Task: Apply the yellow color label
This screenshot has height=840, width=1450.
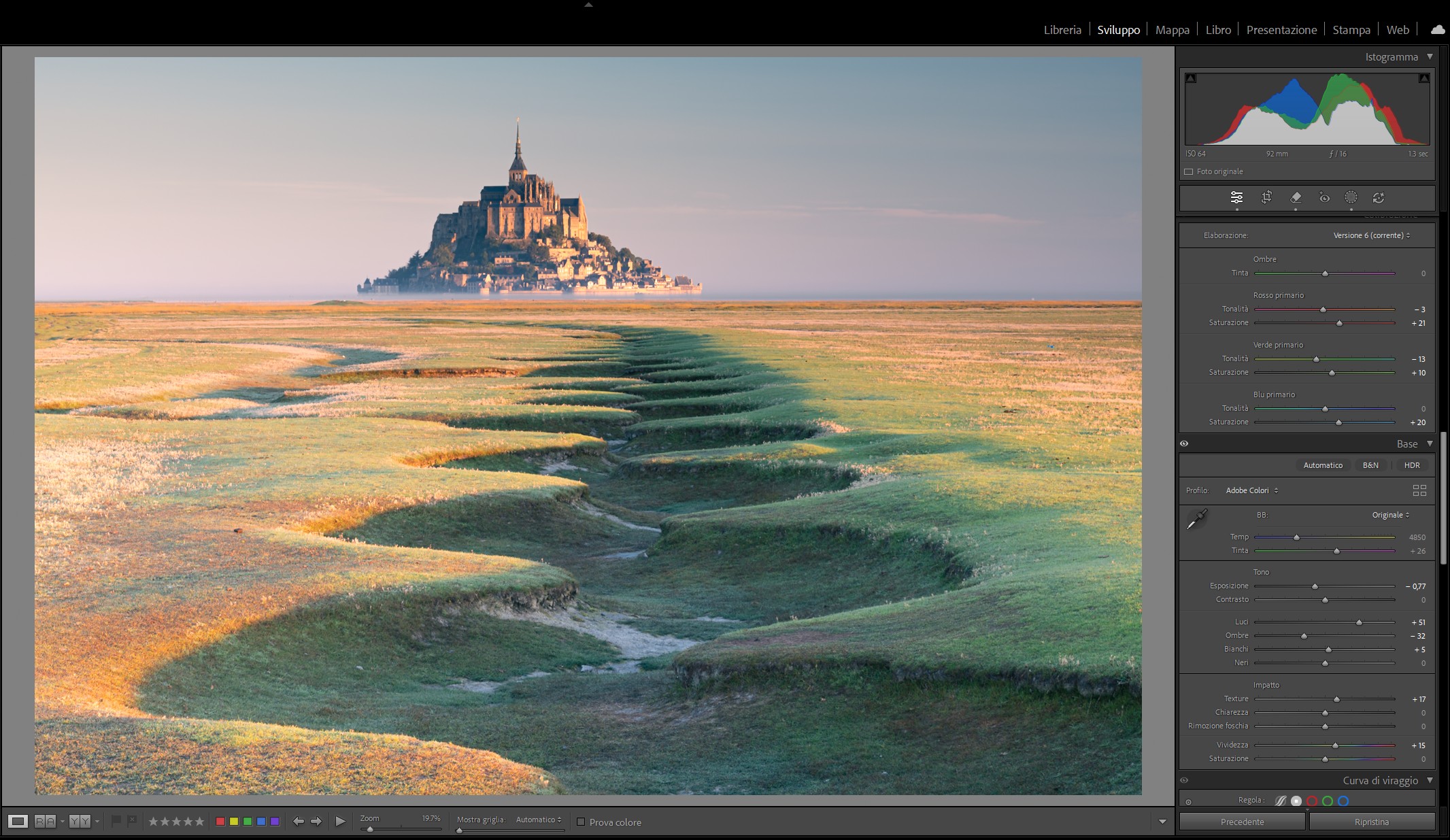Action: (234, 822)
